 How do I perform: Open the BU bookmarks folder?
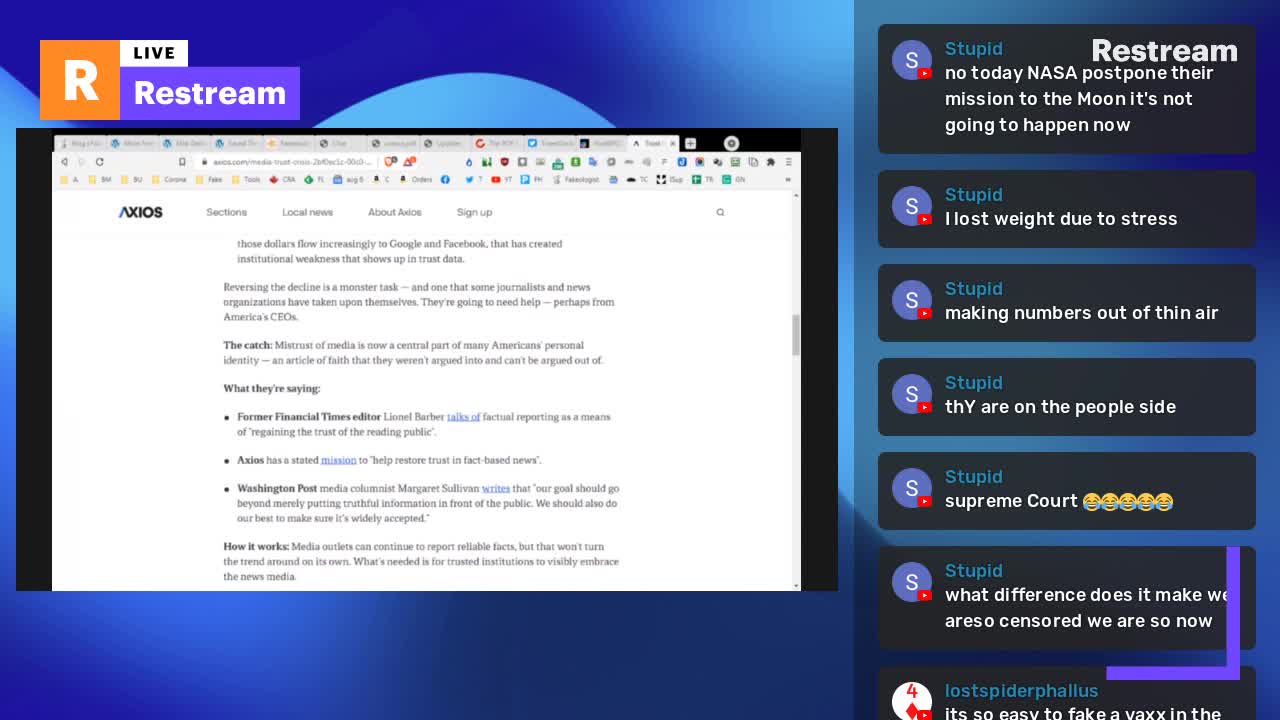click(134, 180)
